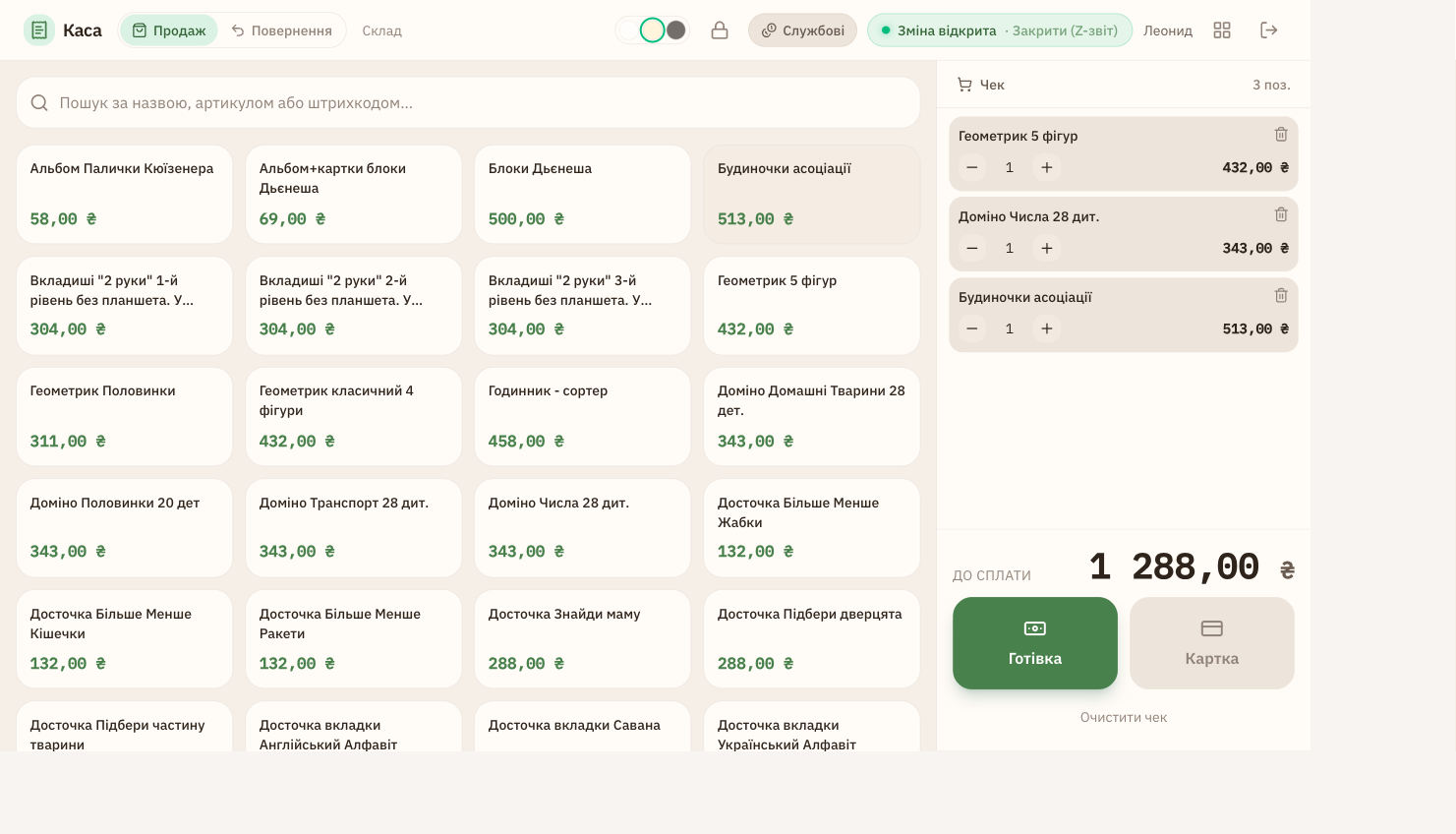Open the Повернення tab

pos(282,30)
